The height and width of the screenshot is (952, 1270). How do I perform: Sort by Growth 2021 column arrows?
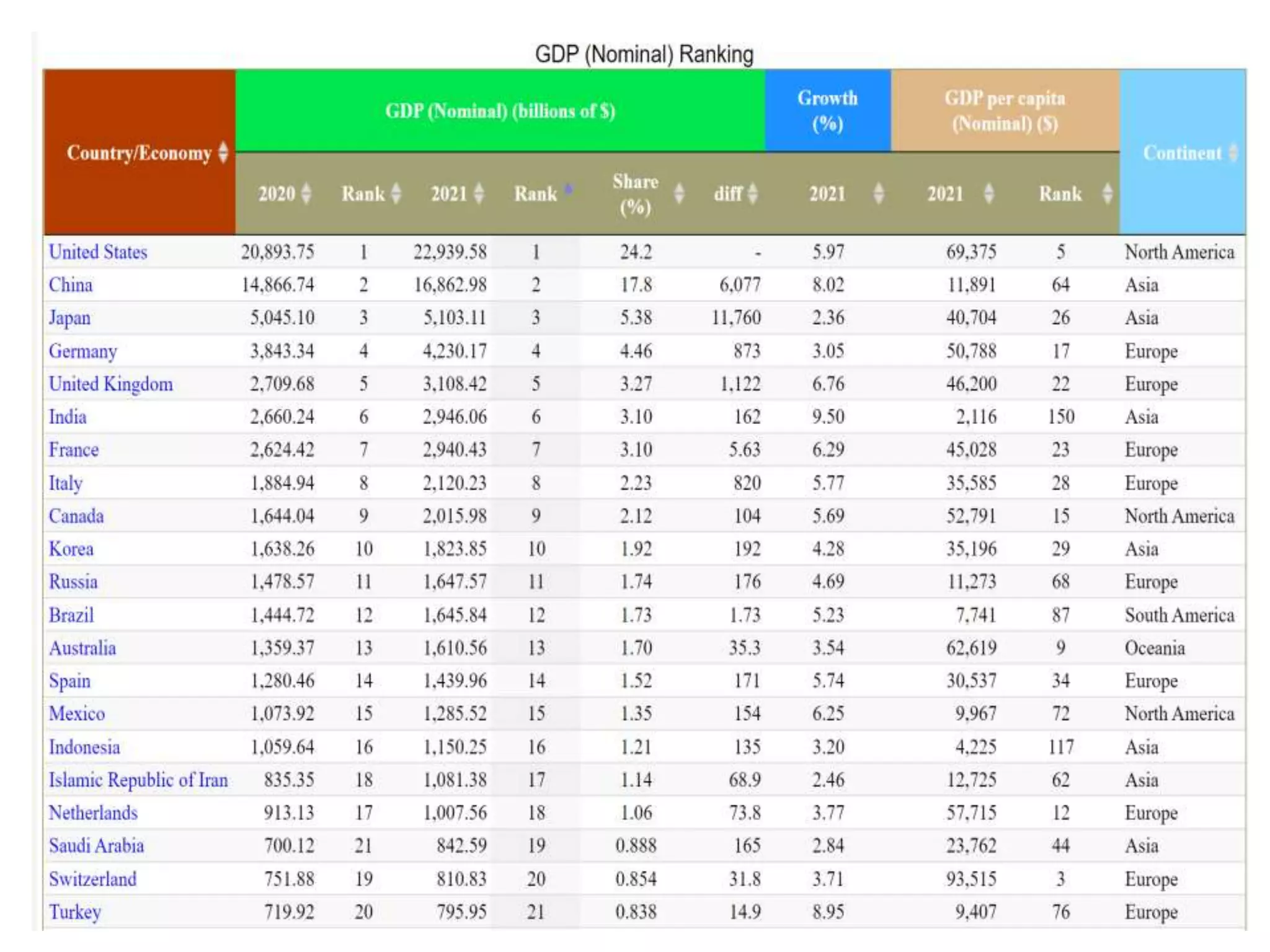(x=878, y=193)
